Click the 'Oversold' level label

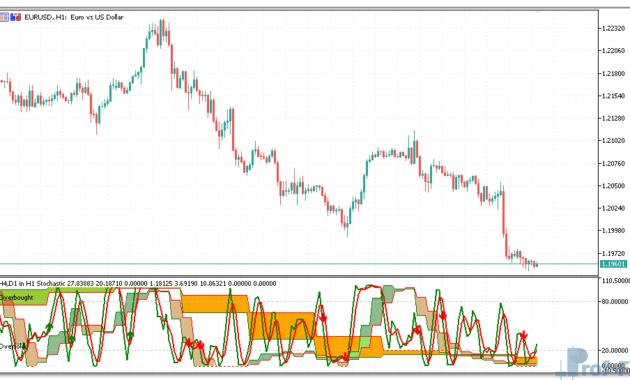click(x=13, y=346)
